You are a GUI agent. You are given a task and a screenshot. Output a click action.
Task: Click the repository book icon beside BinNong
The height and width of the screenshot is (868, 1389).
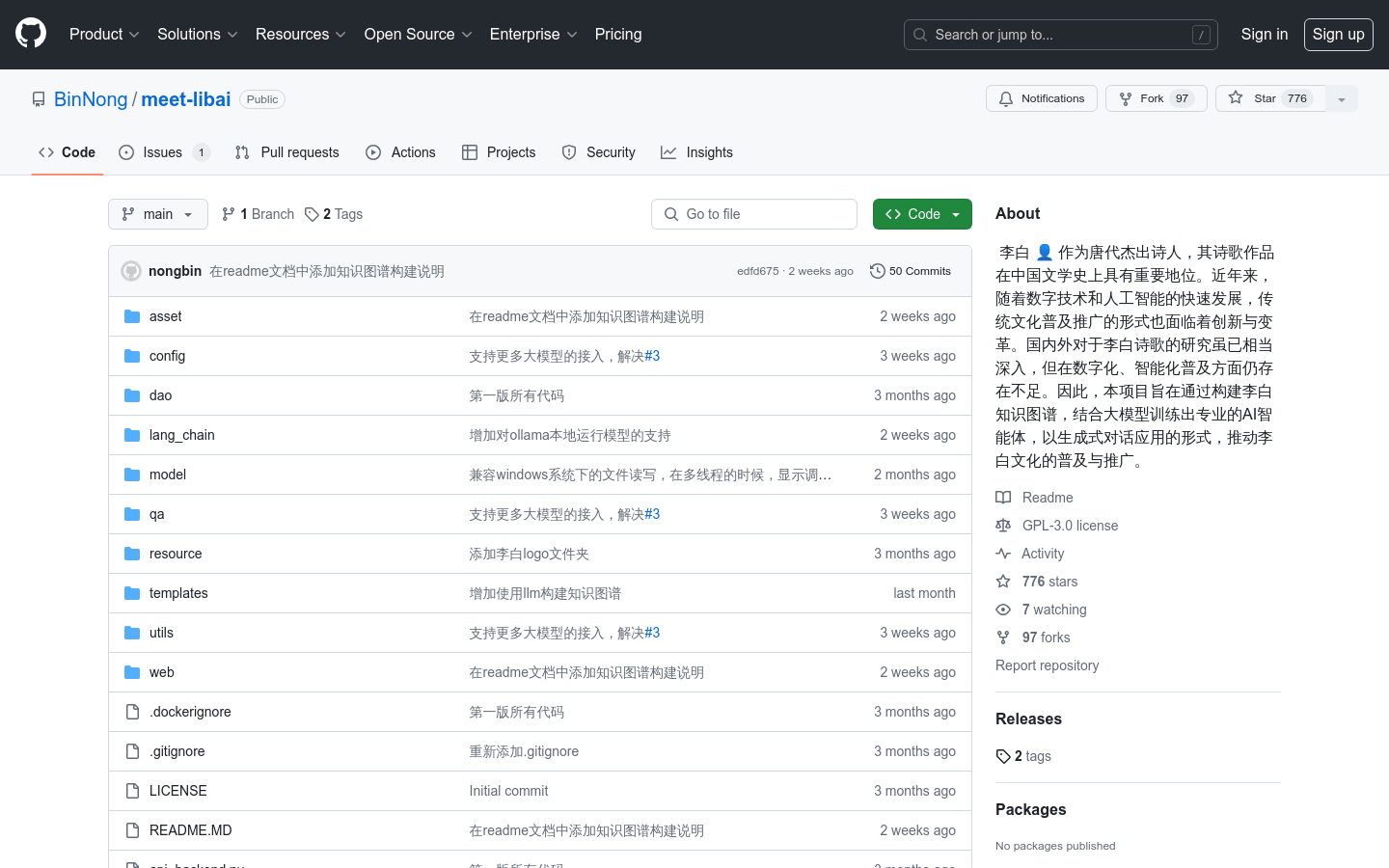[39, 99]
